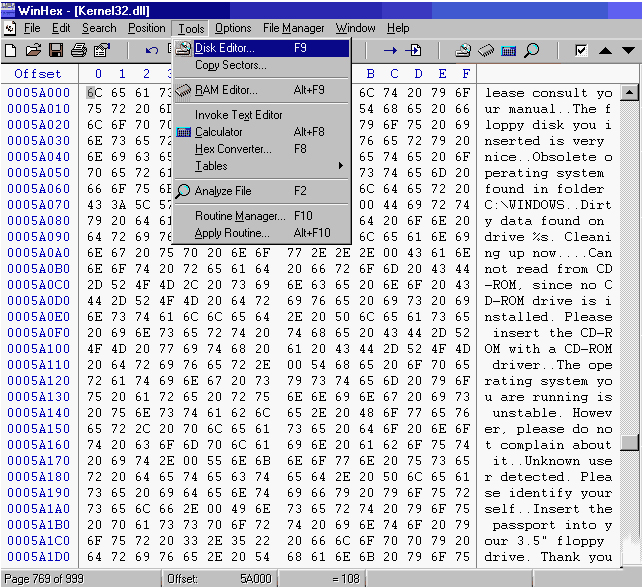Click the Offset column header
The width and height of the screenshot is (642, 587).
coord(37,74)
